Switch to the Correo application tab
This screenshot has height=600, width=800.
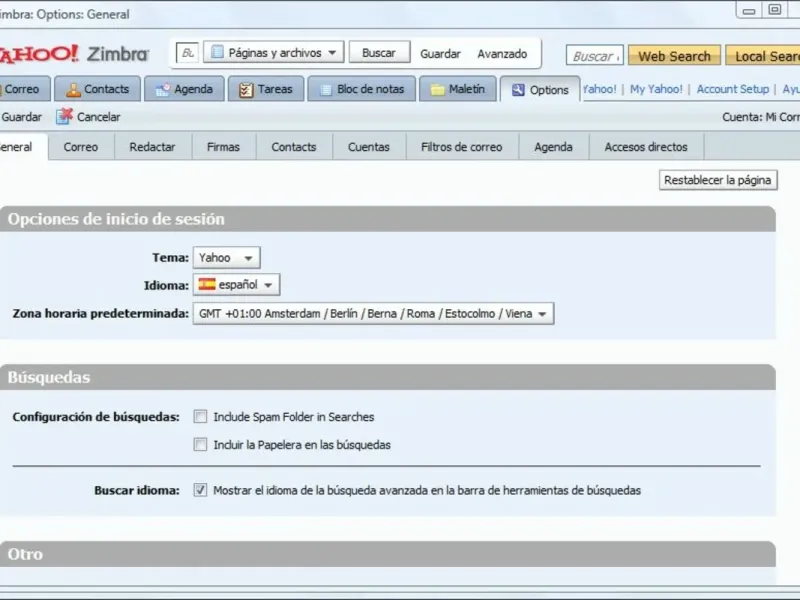click(x=23, y=89)
